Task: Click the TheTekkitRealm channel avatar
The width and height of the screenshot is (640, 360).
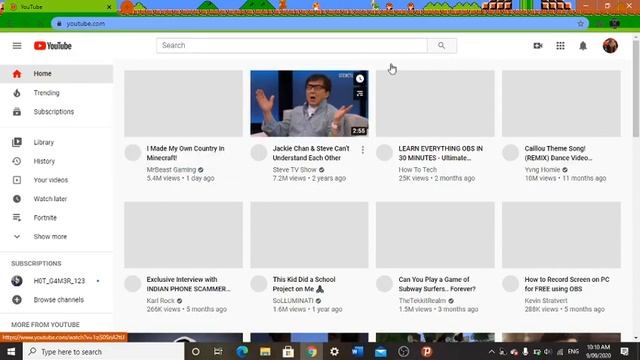Action: point(384,284)
